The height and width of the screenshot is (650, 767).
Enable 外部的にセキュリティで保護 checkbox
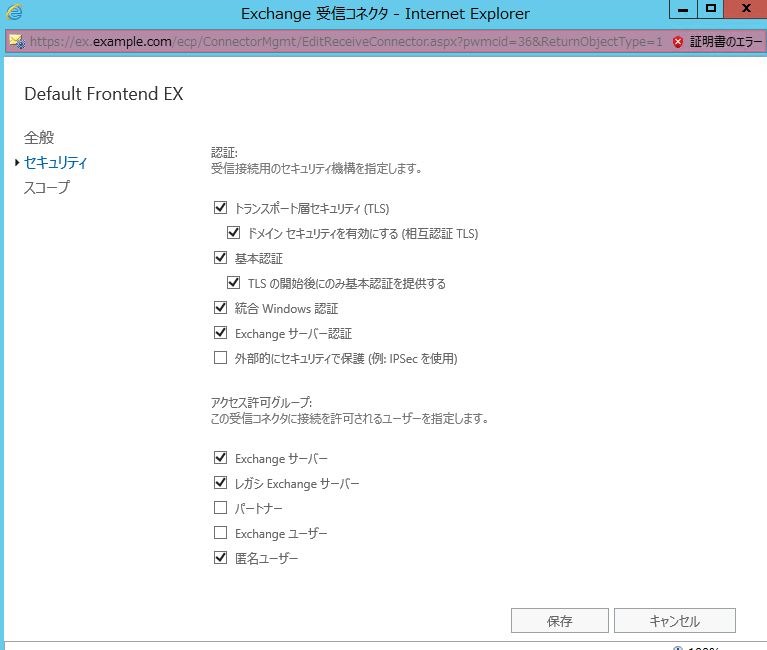221,358
